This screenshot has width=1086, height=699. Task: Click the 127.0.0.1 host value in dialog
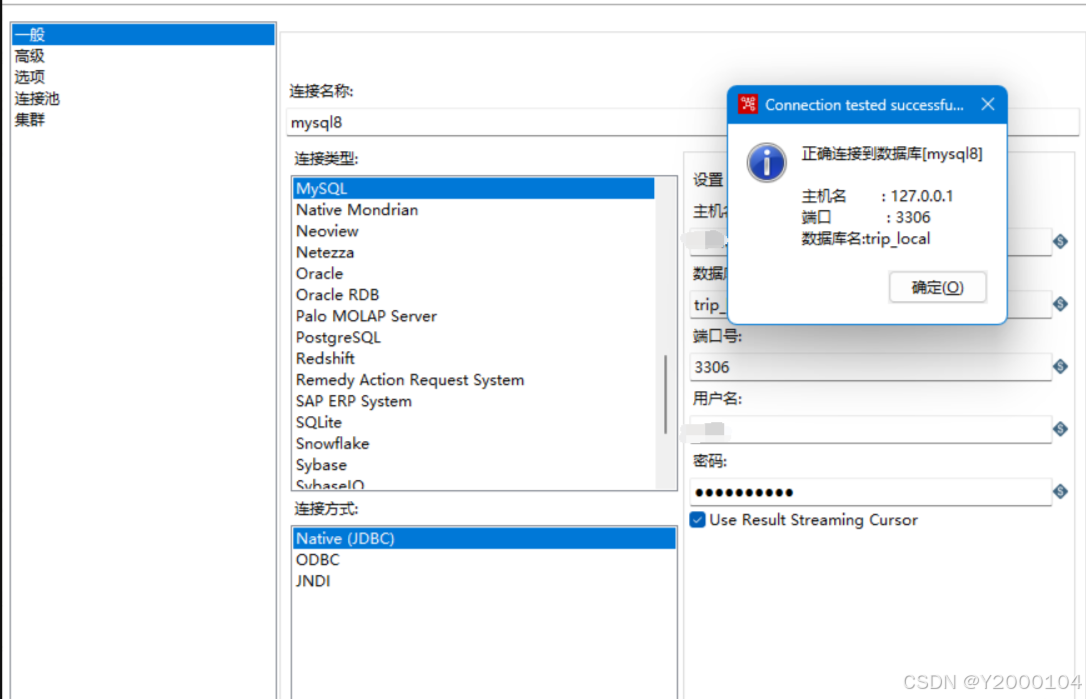(x=922, y=196)
